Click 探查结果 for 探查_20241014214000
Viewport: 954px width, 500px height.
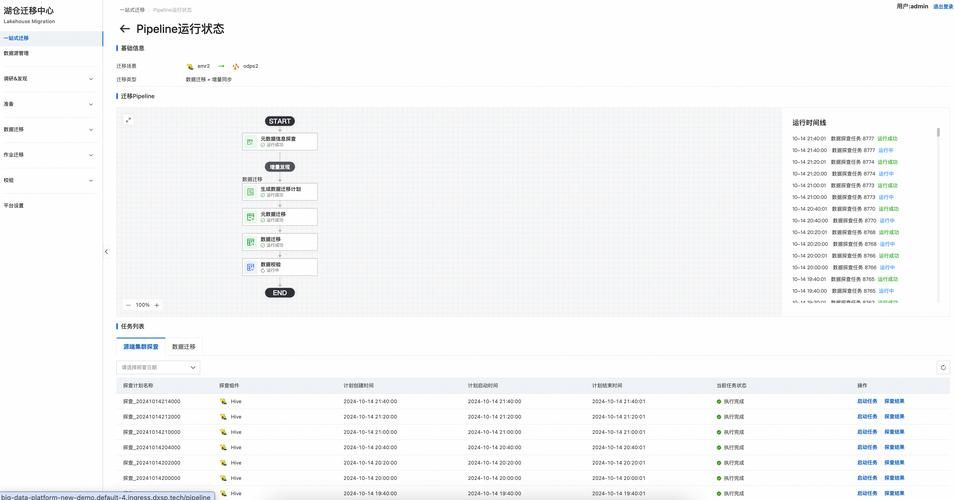click(x=894, y=401)
